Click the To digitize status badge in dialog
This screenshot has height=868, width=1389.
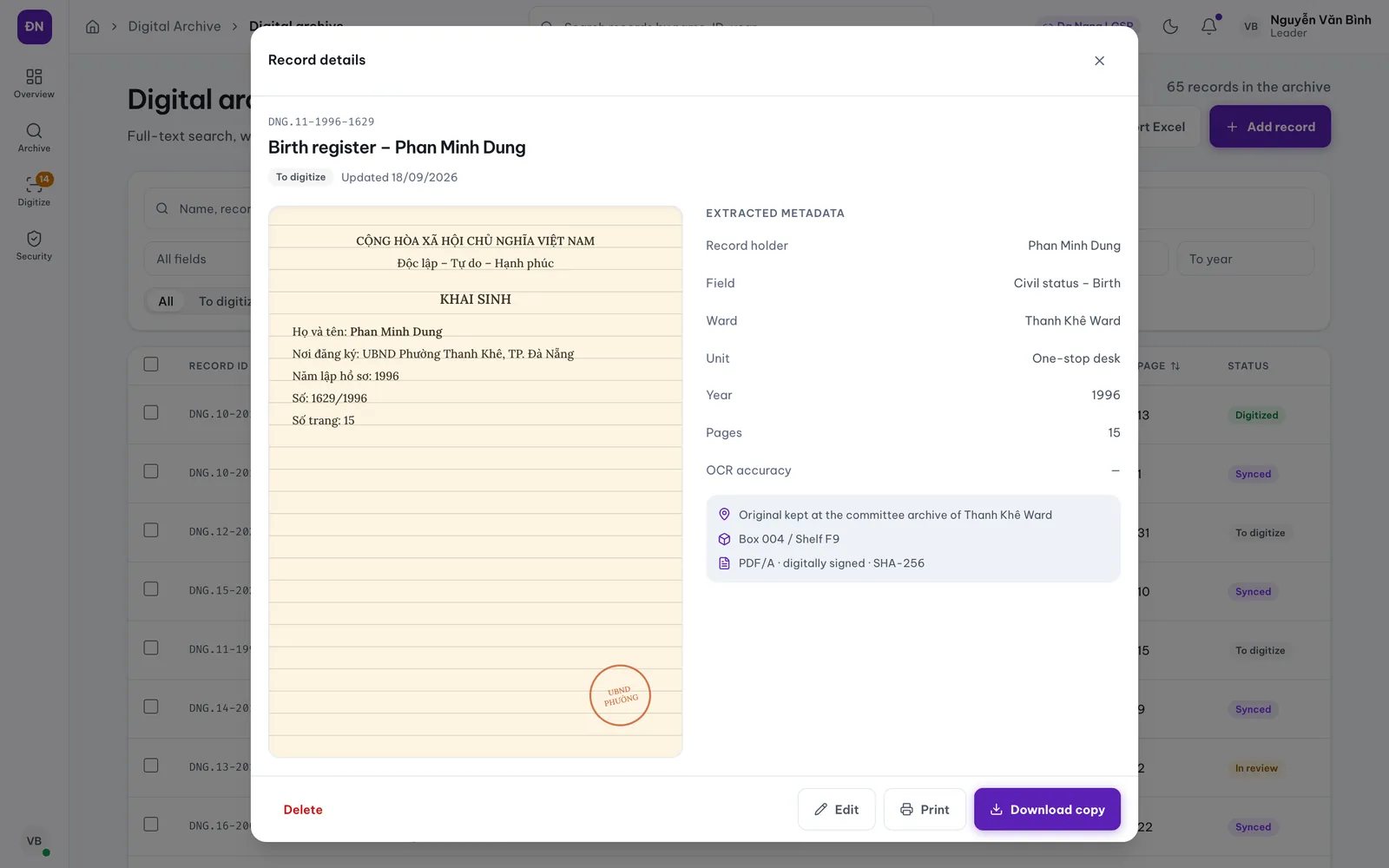(301, 177)
